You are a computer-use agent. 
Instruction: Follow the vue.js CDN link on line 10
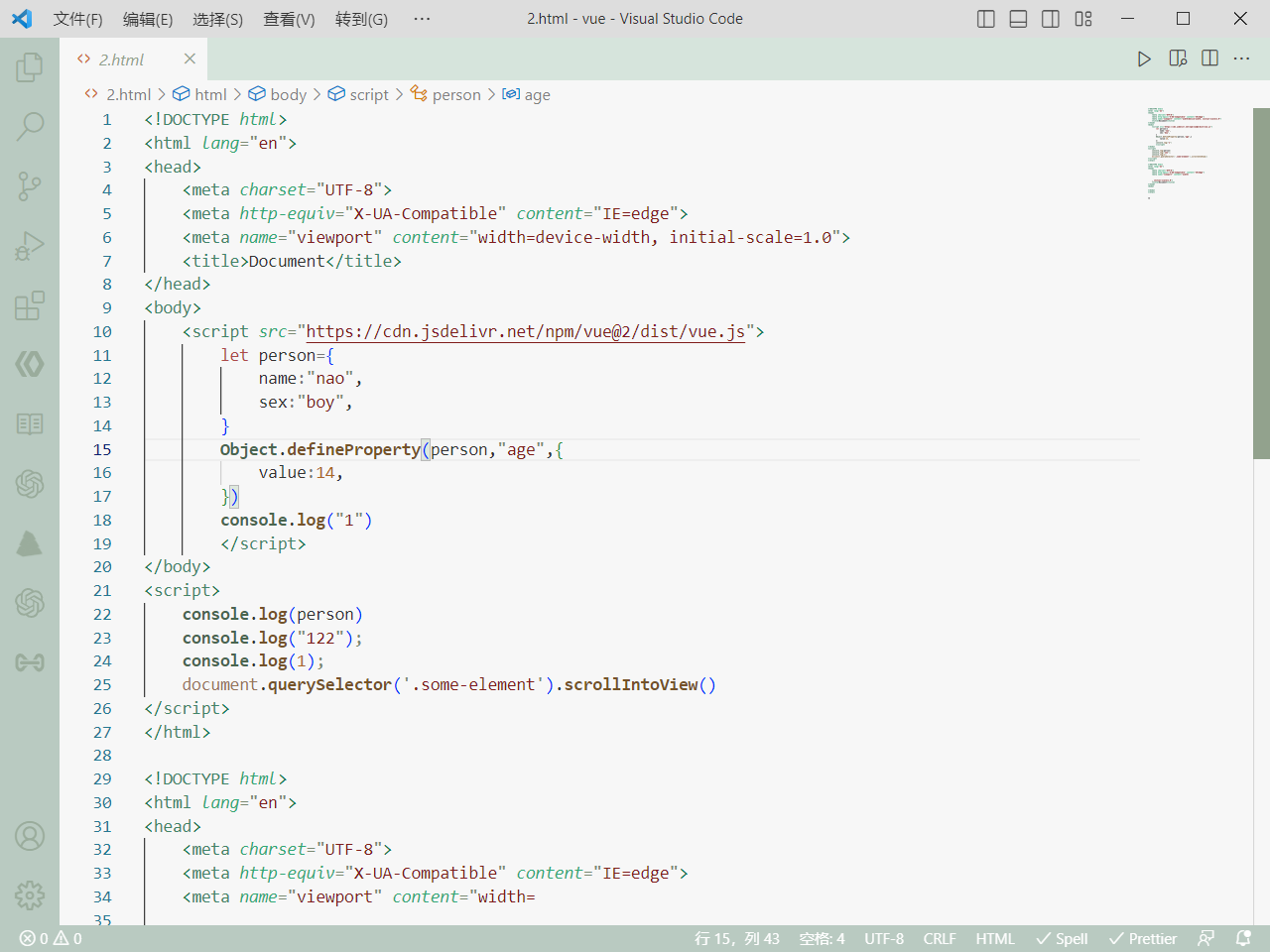pos(526,331)
